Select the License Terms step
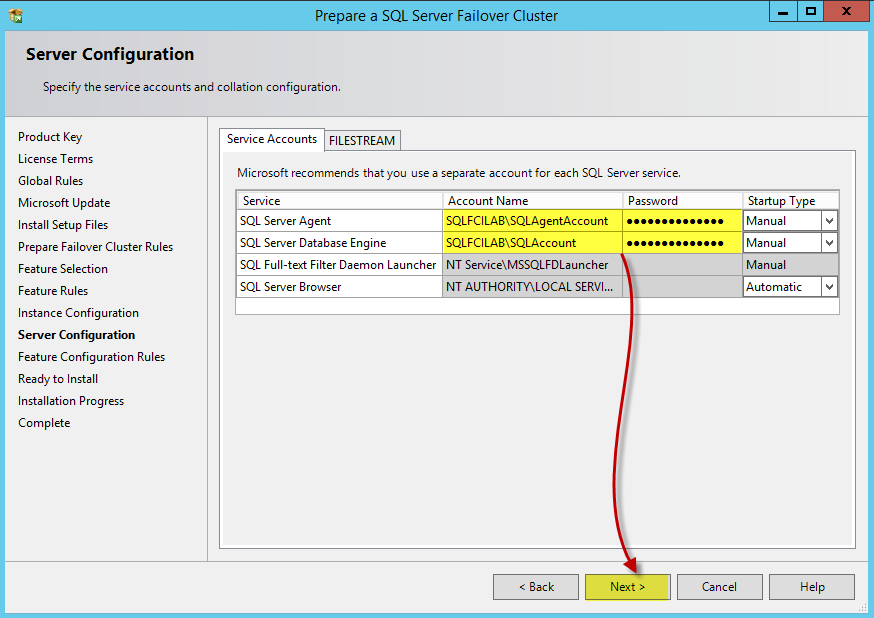This screenshot has height=618, width=874. click(x=55, y=159)
